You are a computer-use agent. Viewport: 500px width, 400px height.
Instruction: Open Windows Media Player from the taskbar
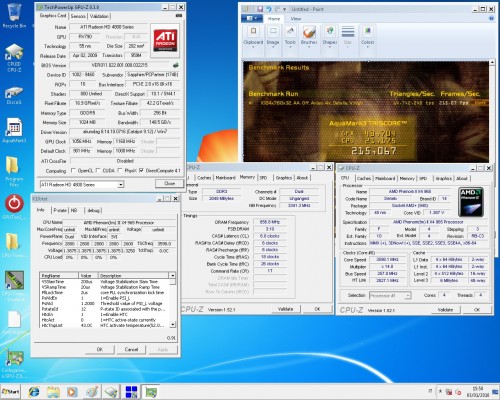tap(72, 392)
